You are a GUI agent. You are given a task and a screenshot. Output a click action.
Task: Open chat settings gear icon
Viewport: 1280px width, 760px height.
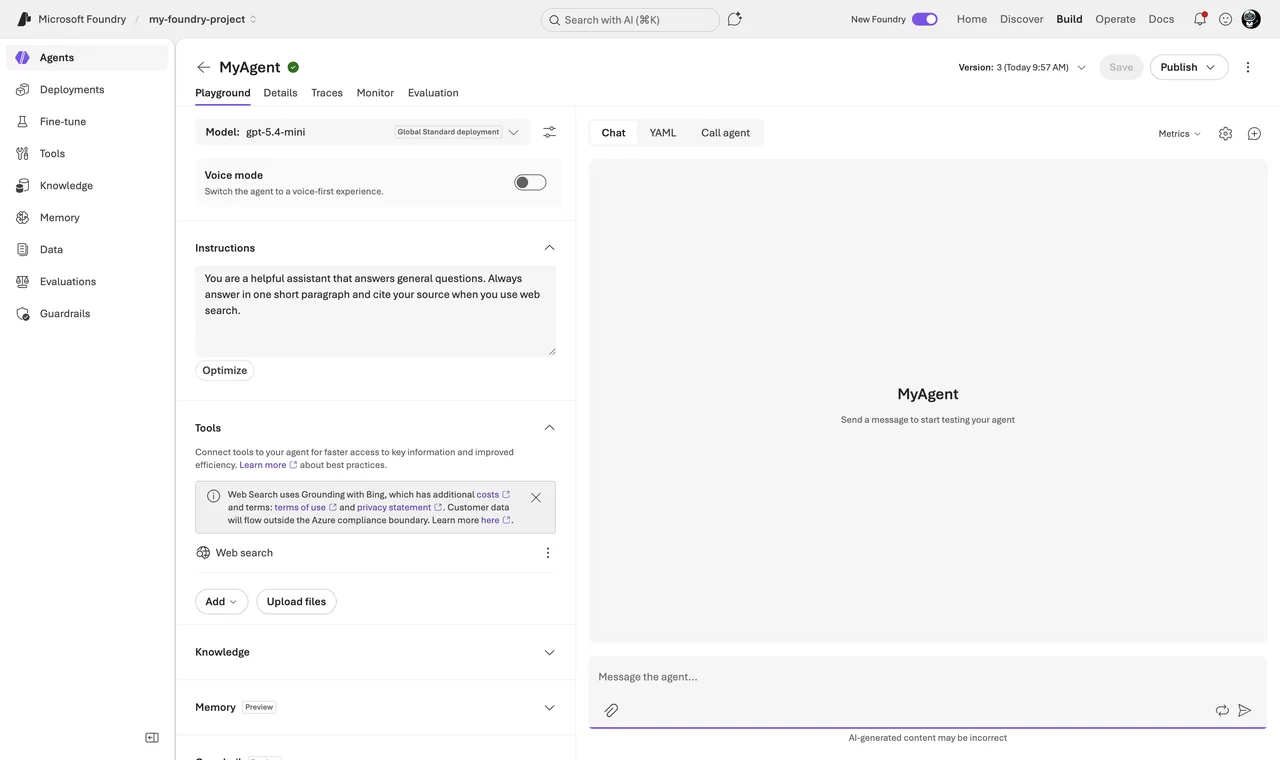pos(1225,134)
